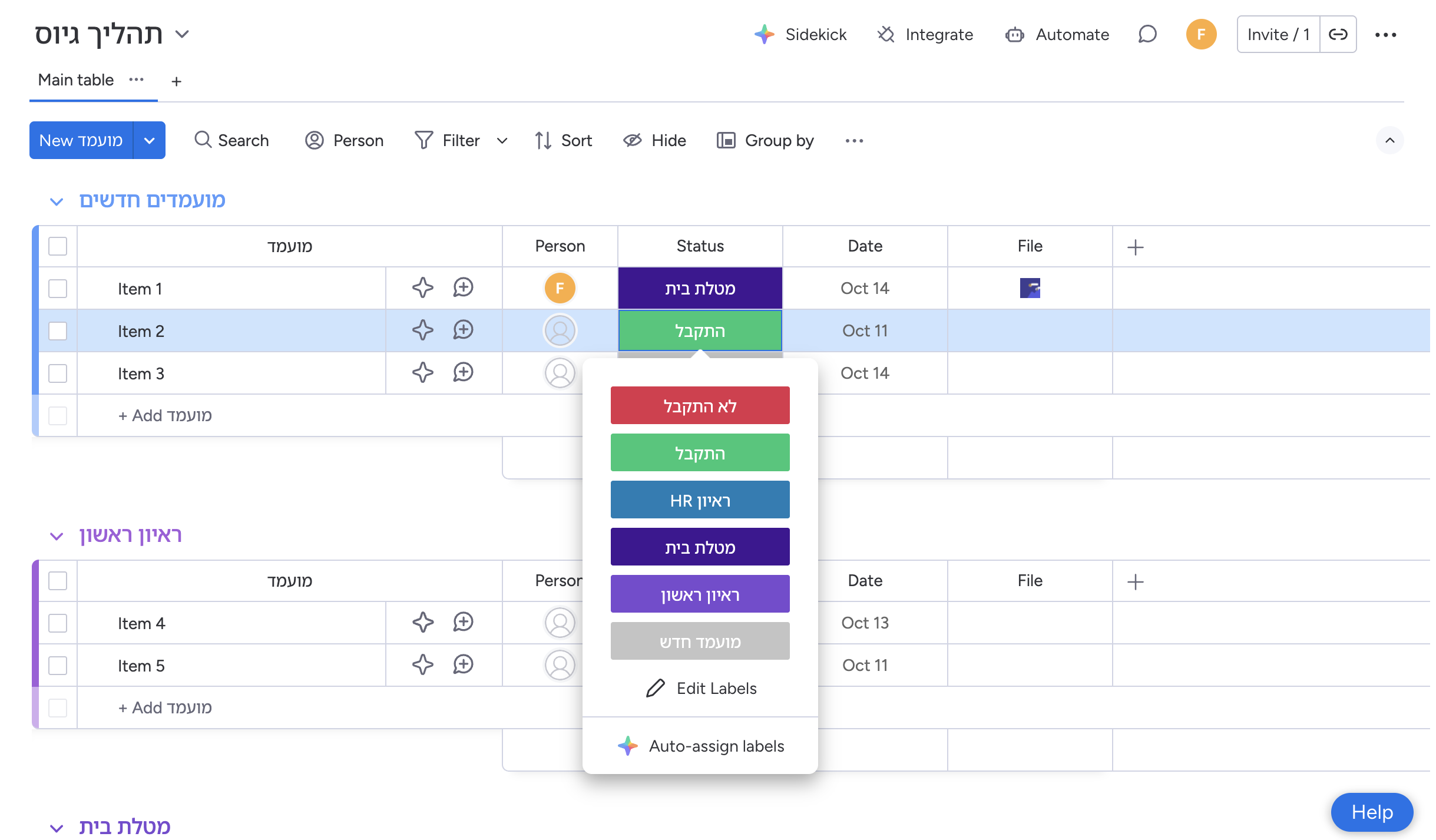Click the AI sparkle icon on Item 3
The image size is (1436, 840).
click(422, 373)
